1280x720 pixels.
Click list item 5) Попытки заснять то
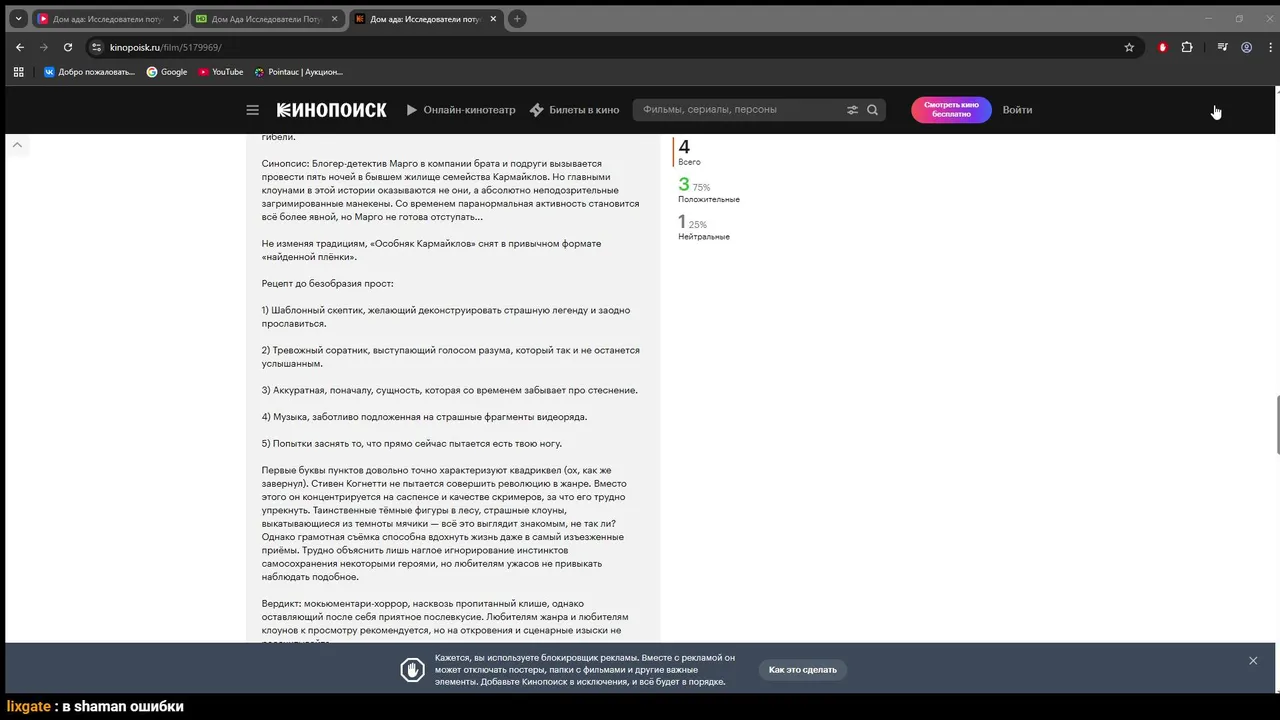coord(412,443)
